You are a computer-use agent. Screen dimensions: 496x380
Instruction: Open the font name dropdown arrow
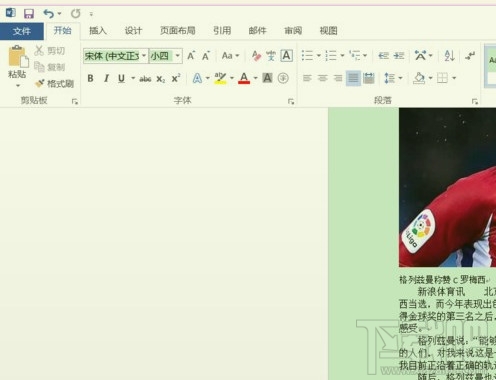coord(144,56)
